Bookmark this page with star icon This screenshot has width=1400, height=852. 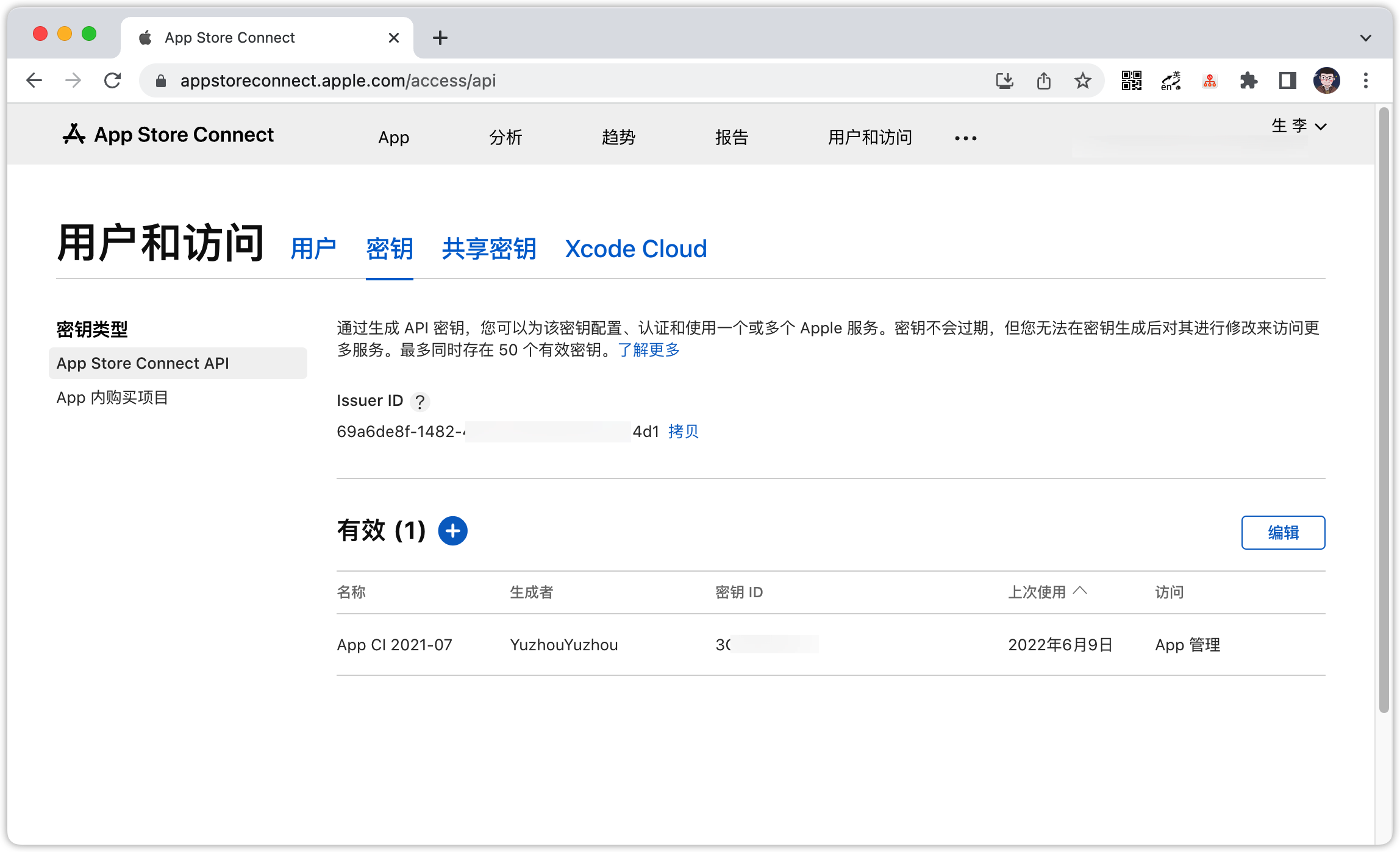point(1083,80)
